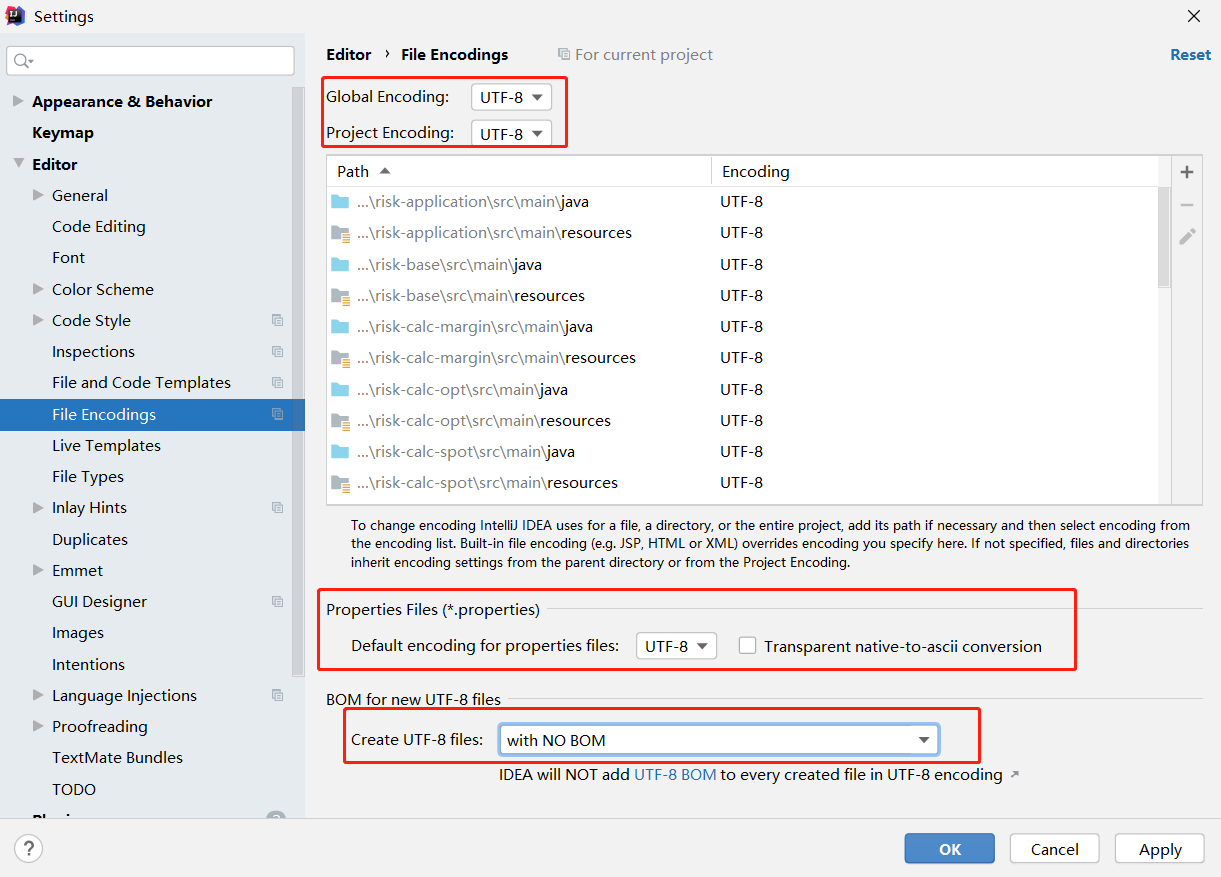The image size is (1221, 877).
Task: Click UTF-8 encoding cell of risk-base java row
Action: (x=741, y=265)
